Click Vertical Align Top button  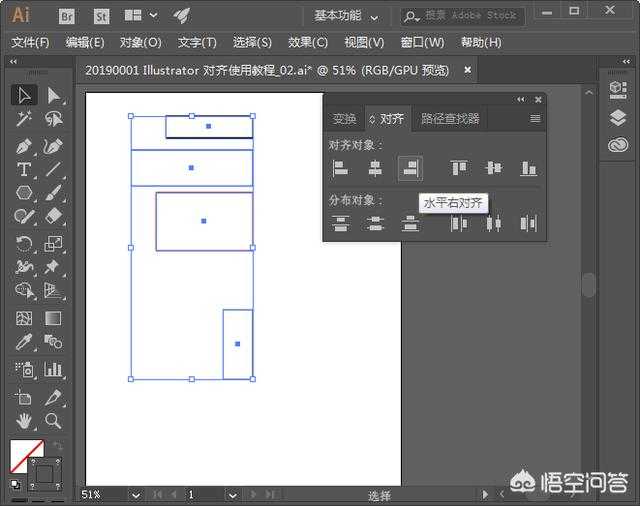click(459, 168)
